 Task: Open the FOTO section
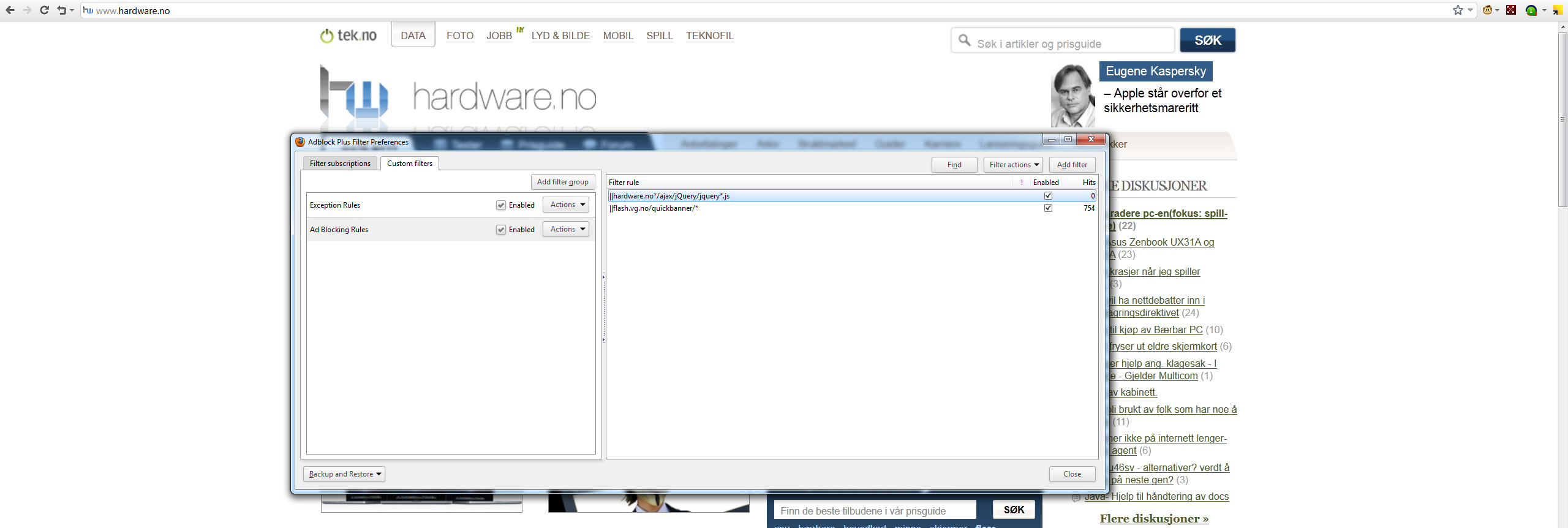pyautogui.click(x=460, y=36)
